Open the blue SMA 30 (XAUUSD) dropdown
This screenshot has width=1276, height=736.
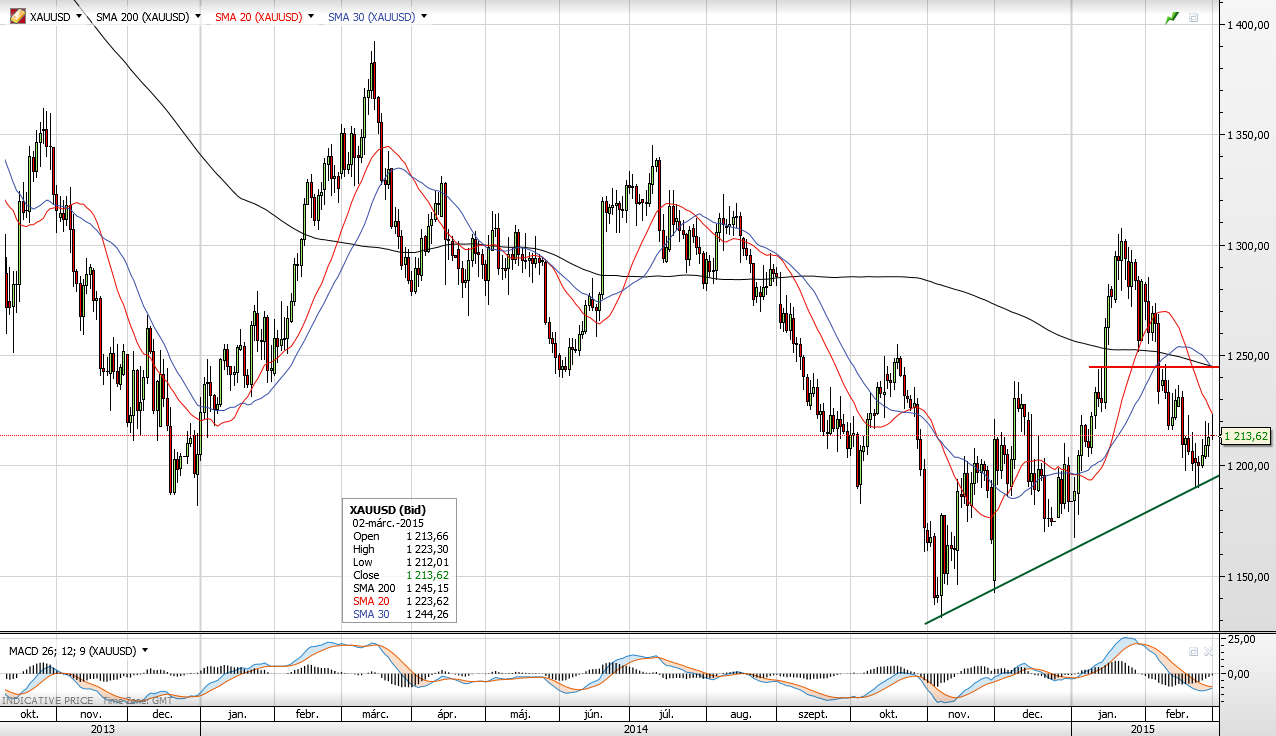point(425,17)
